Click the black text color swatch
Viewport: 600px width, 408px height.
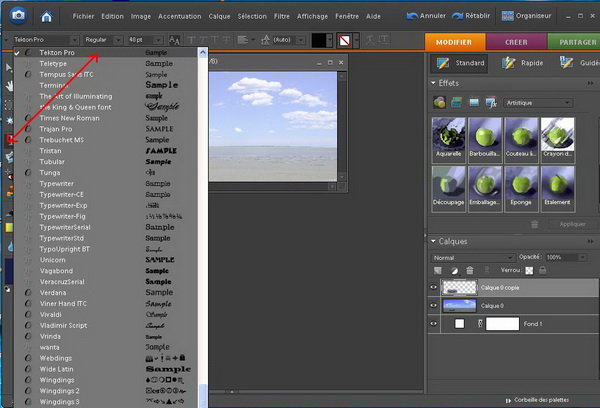tap(318, 40)
